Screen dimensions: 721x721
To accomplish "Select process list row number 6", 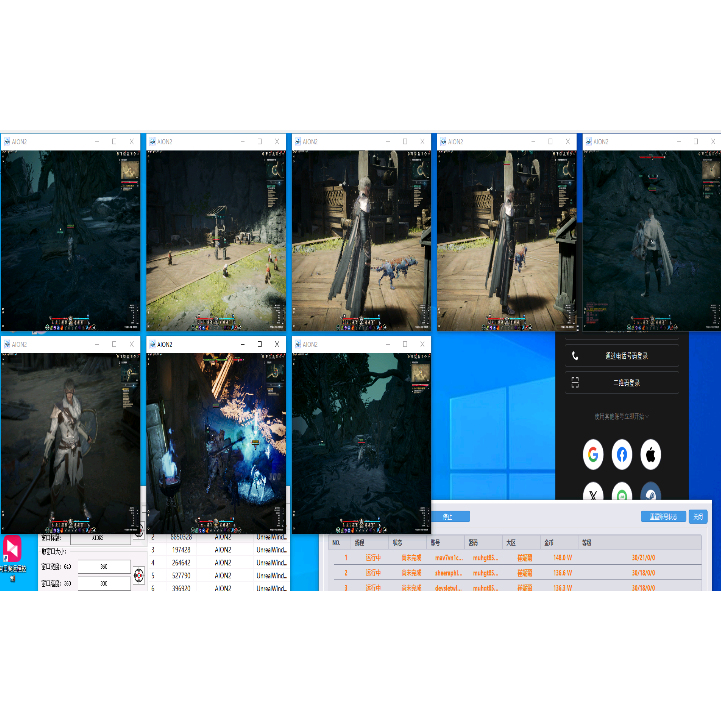I will coord(219,587).
